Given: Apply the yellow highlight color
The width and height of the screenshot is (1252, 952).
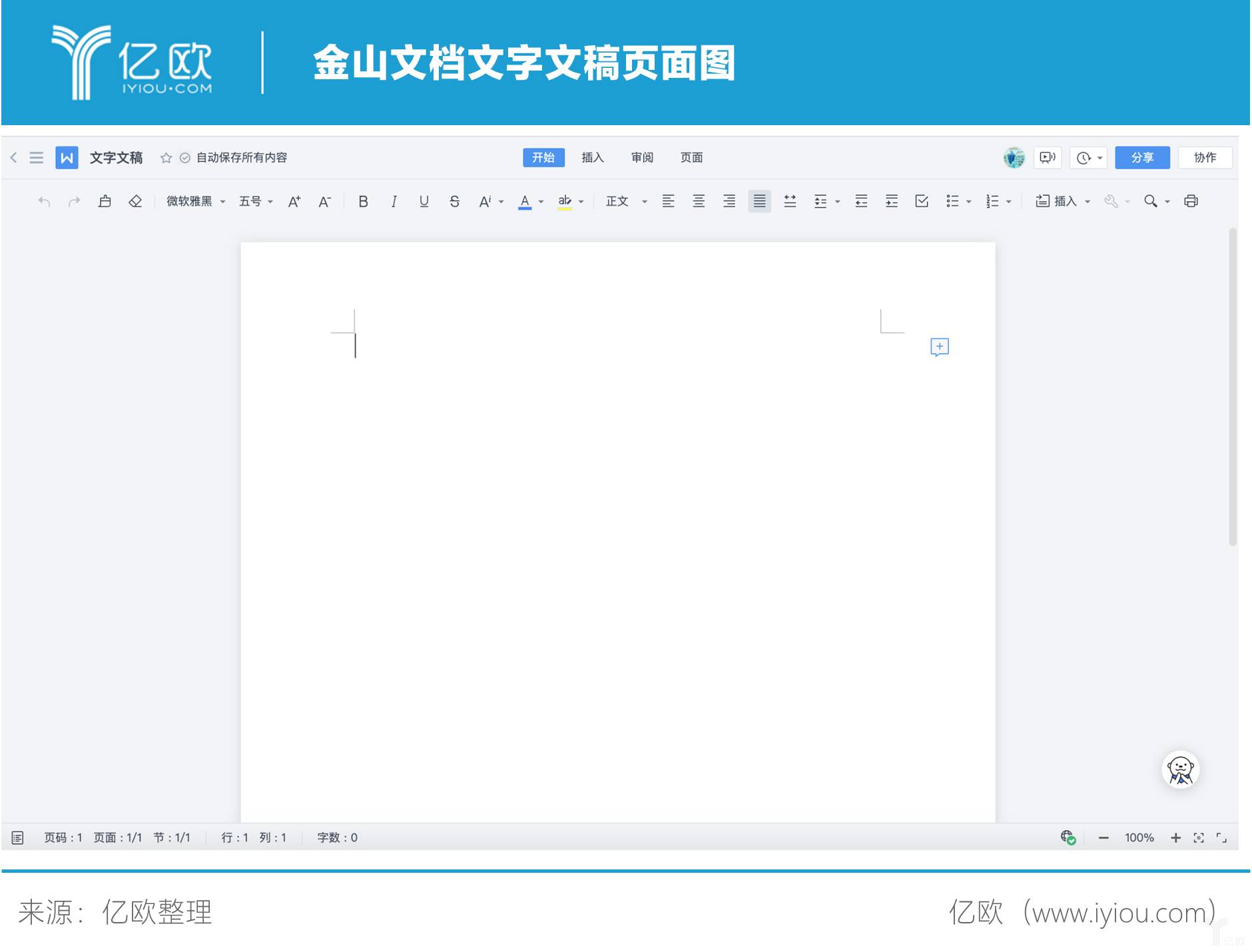Looking at the screenshot, I should (565, 202).
